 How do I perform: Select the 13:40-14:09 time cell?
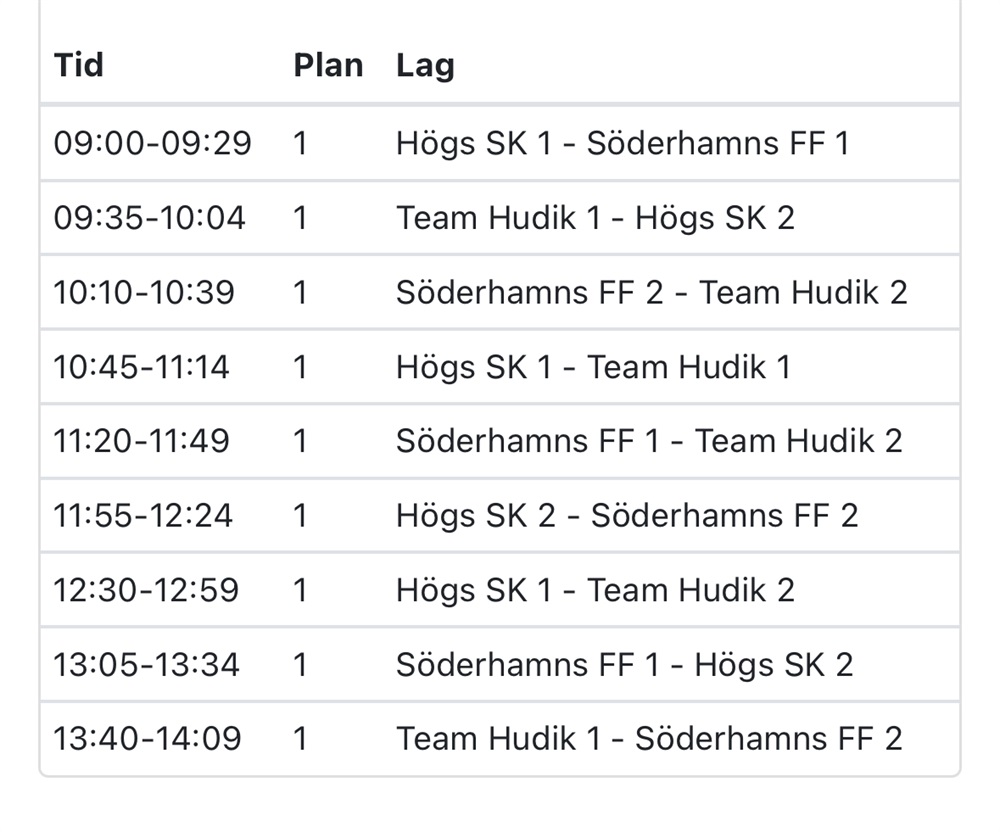pyautogui.click(x=147, y=738)
